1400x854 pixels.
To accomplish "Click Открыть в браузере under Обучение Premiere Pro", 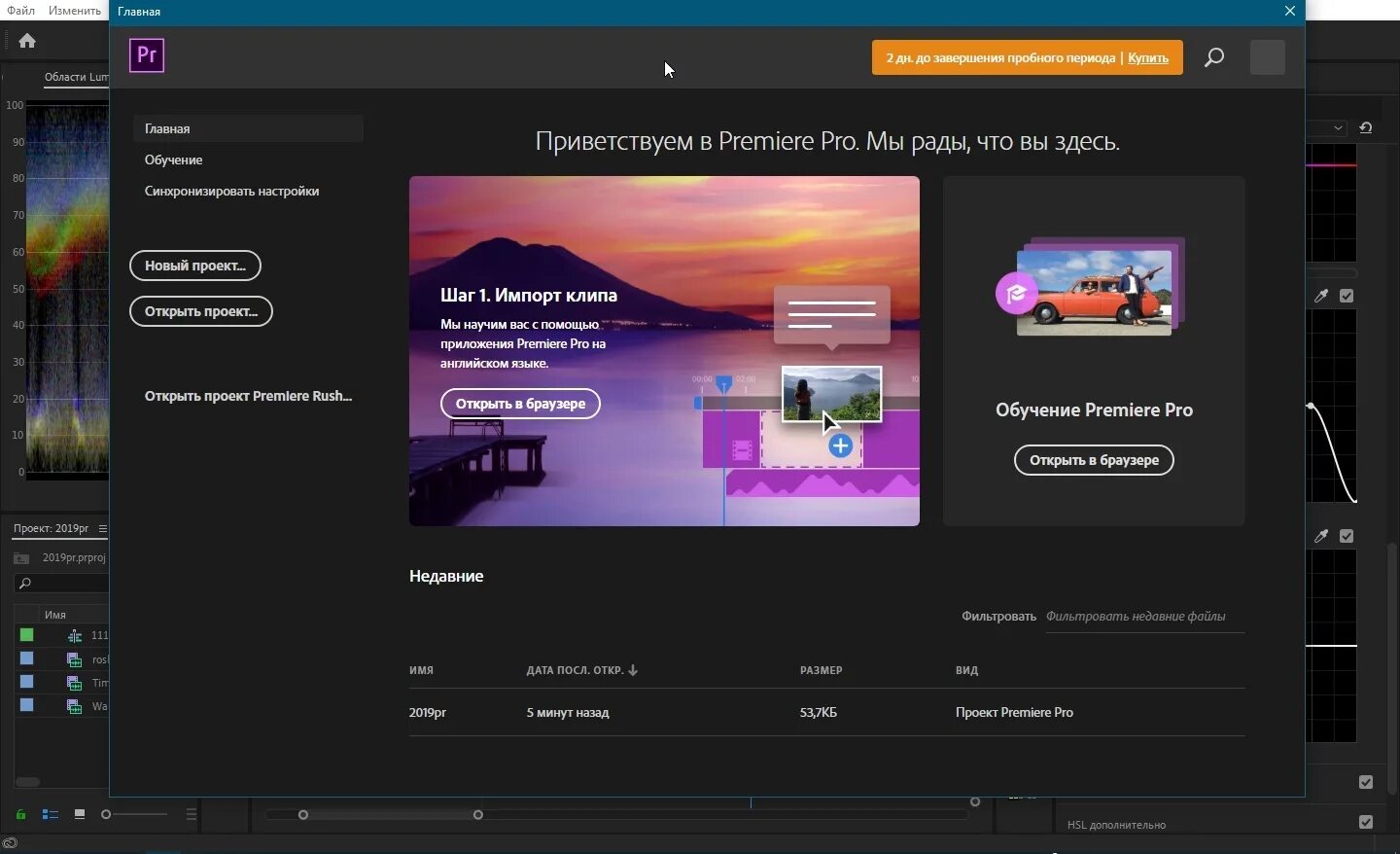I will click(1095, 460).
